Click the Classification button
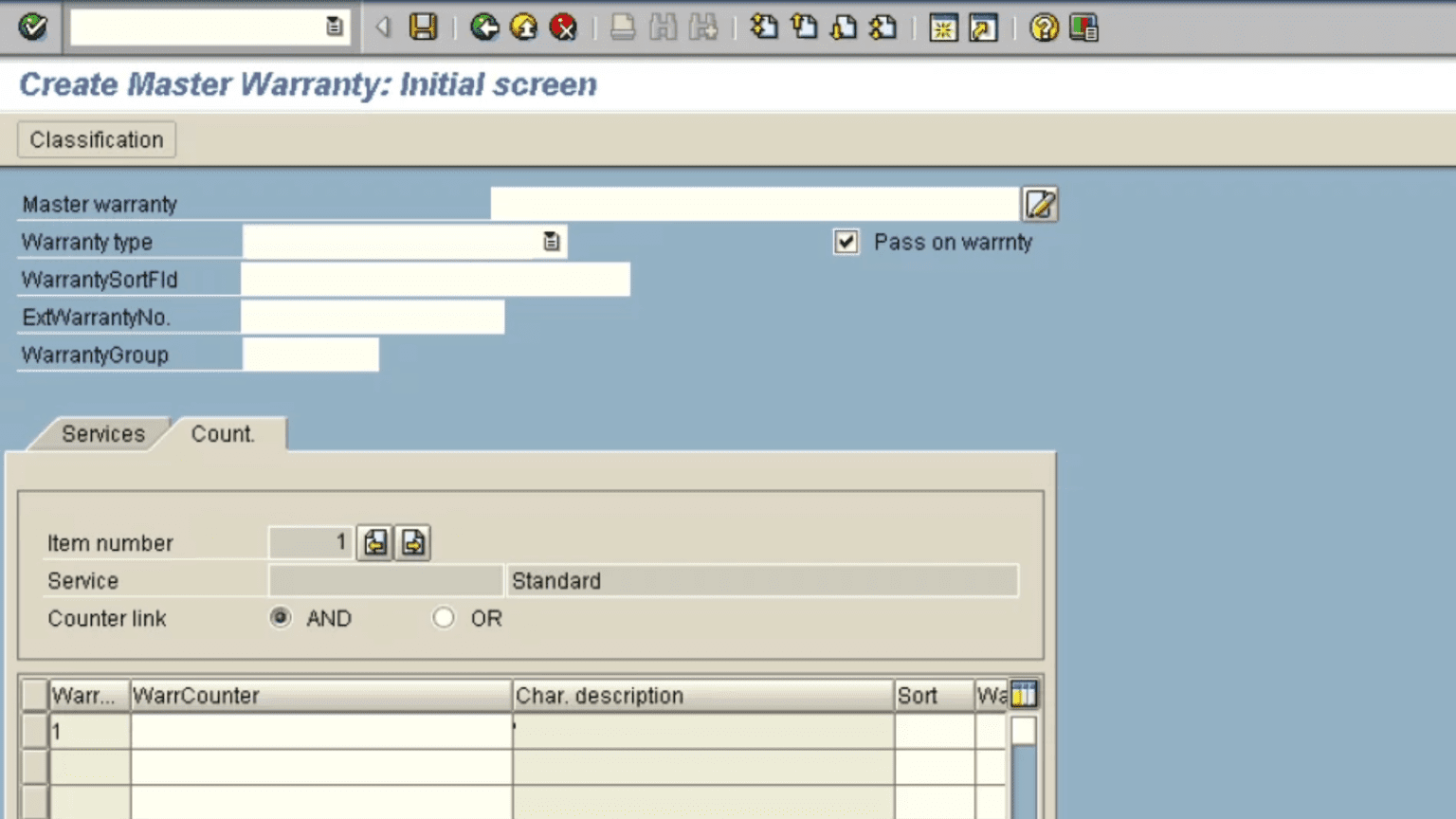Image resolution: width=1456 pixels, height=819 pixels. 97,139
